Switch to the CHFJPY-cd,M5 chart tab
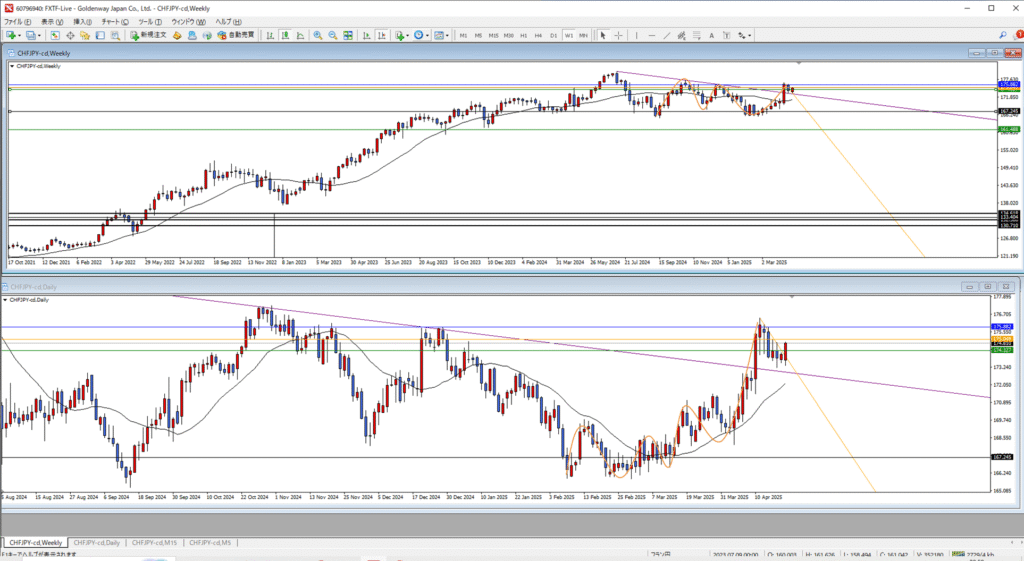 tap(210, 543)
